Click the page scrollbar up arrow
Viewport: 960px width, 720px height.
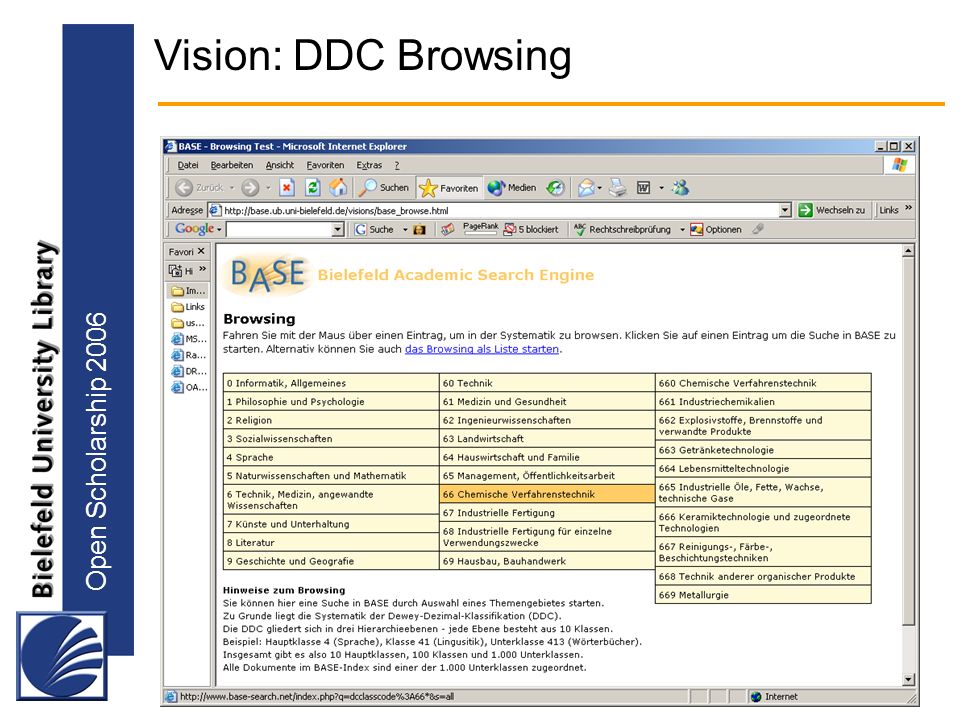pyautogui.click(x=909, y=250)
